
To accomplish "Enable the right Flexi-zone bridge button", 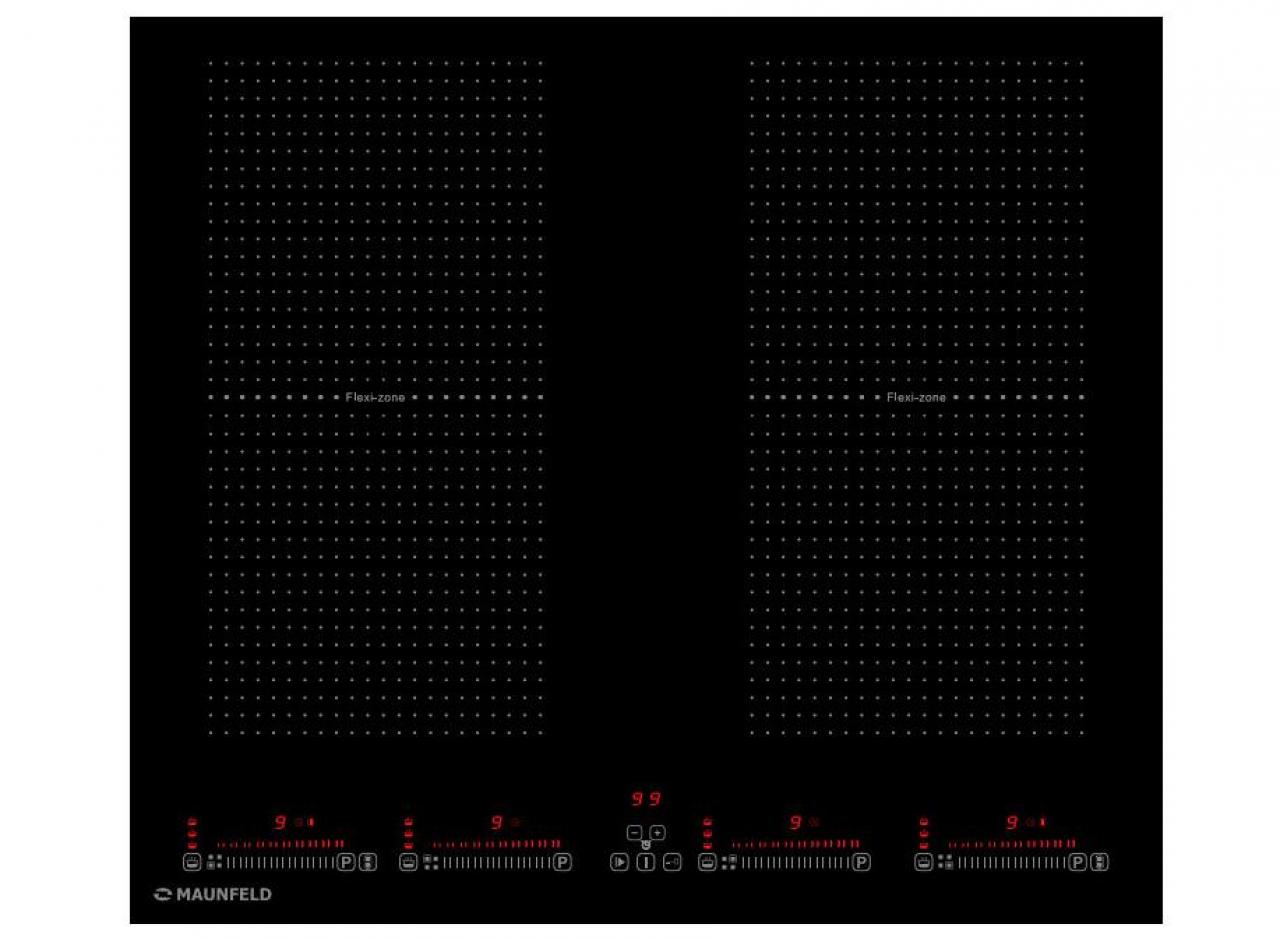I will [1099, 862].
